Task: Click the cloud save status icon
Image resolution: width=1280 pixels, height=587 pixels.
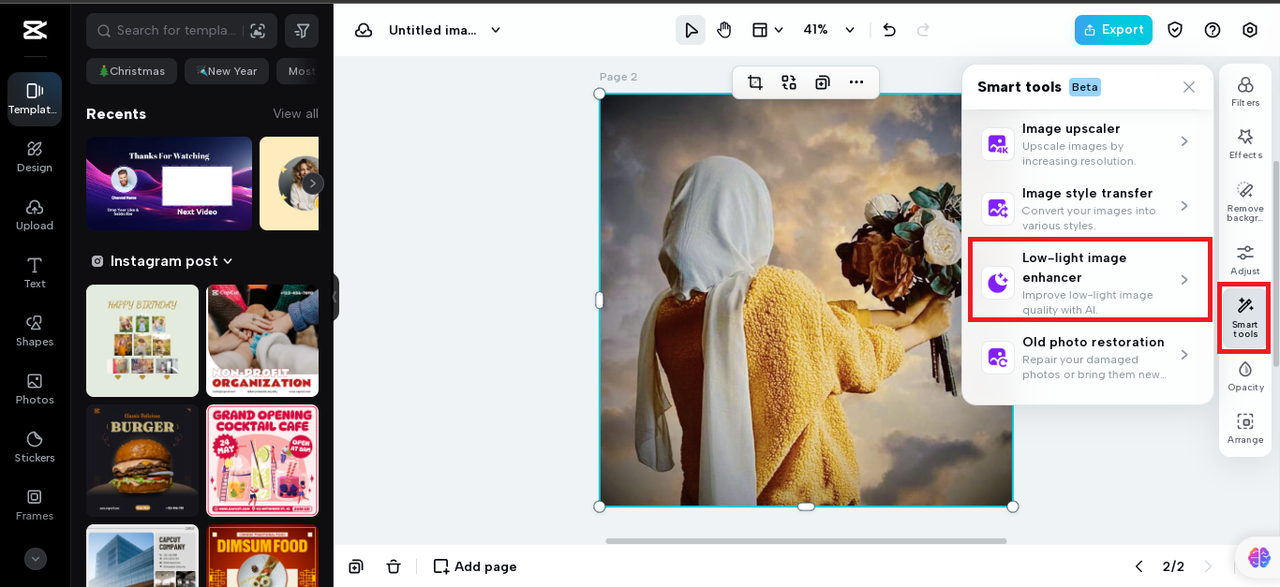Action: tap(364, 30)
